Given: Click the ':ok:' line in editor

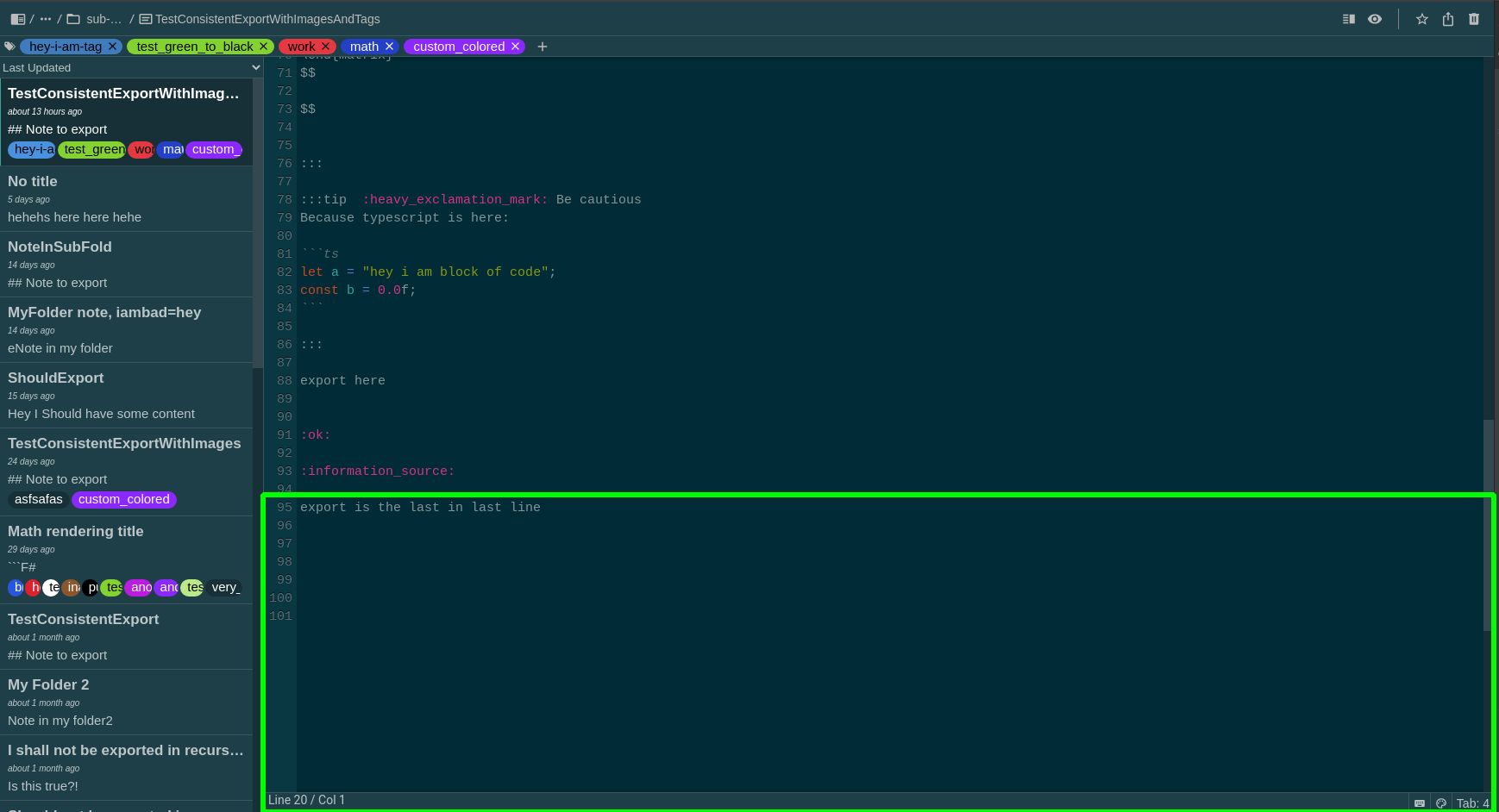Looking at the screenshot, I should point(316,434).
